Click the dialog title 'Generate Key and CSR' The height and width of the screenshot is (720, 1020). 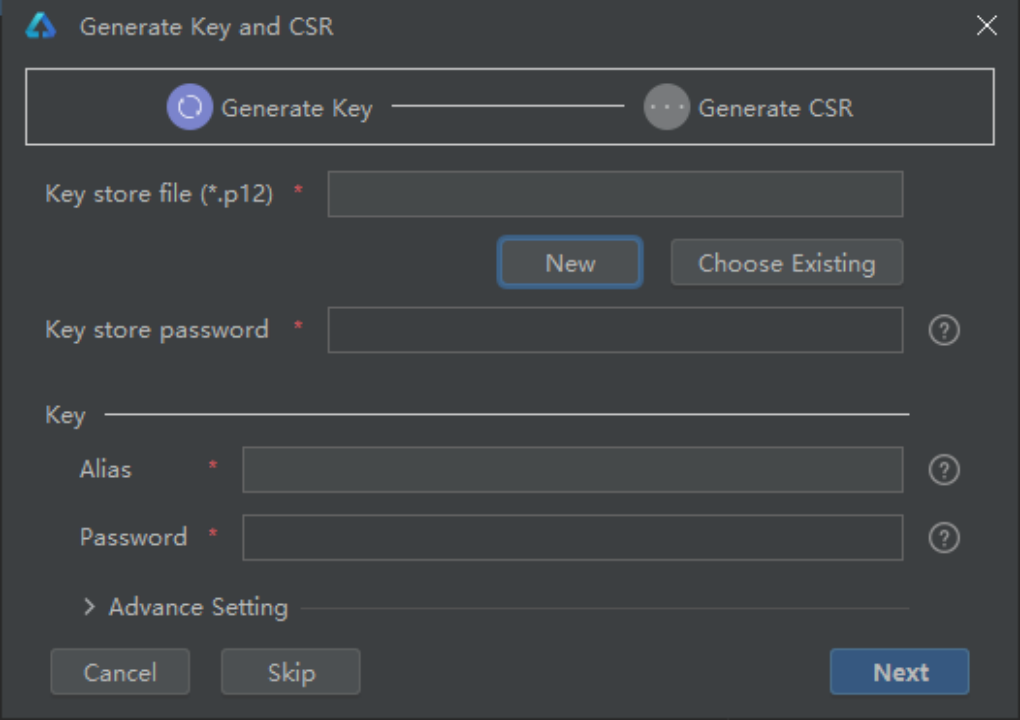(206, 27)
